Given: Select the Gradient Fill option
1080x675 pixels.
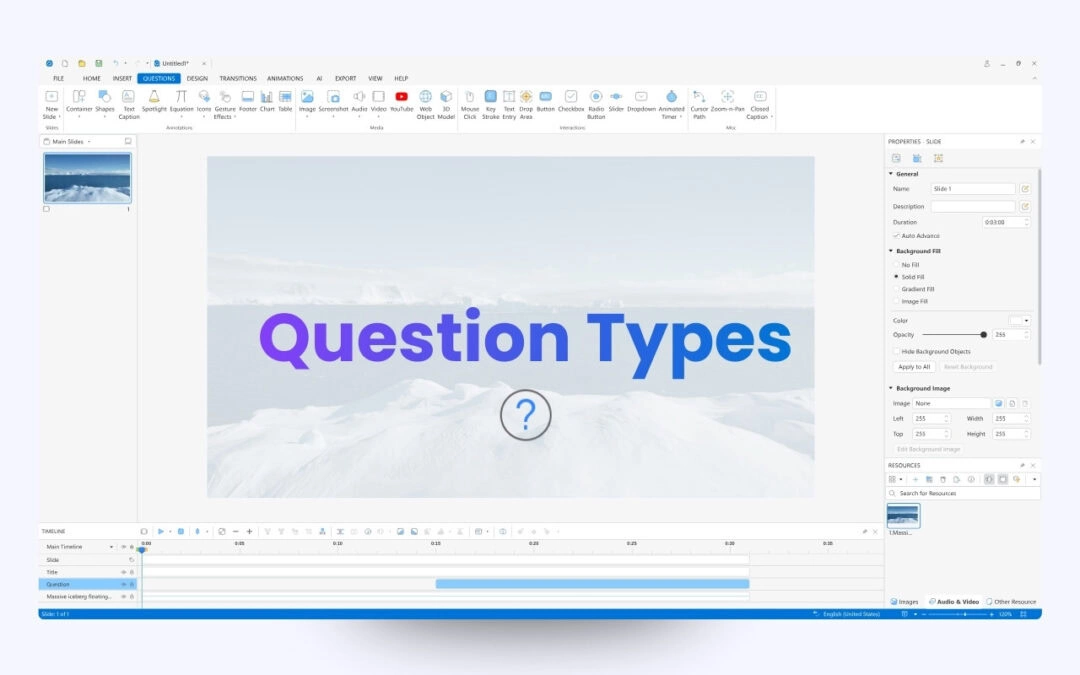Looking at the screenshot, I should click(x=896, y=289).
